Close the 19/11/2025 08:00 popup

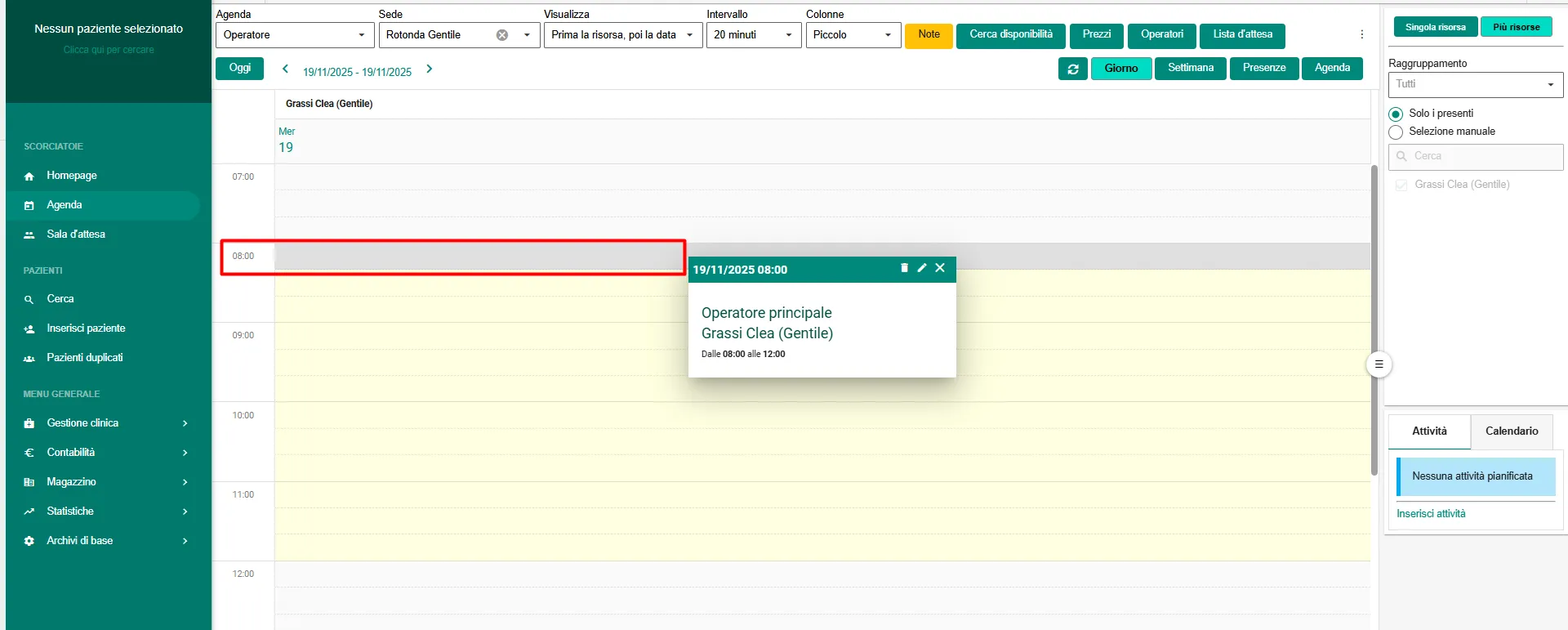(x=940, y=268)
